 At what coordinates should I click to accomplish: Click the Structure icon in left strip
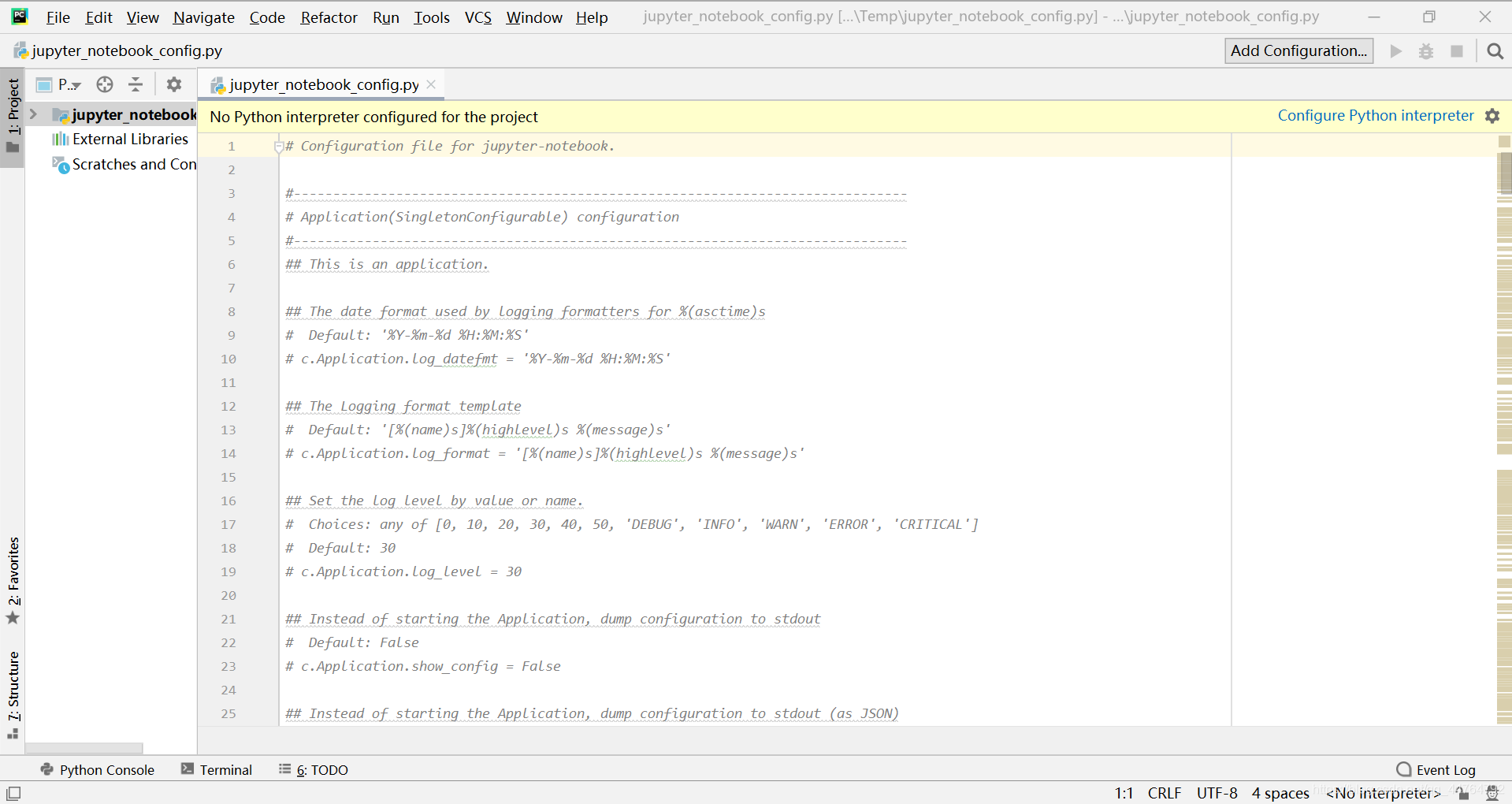point(13,734)
